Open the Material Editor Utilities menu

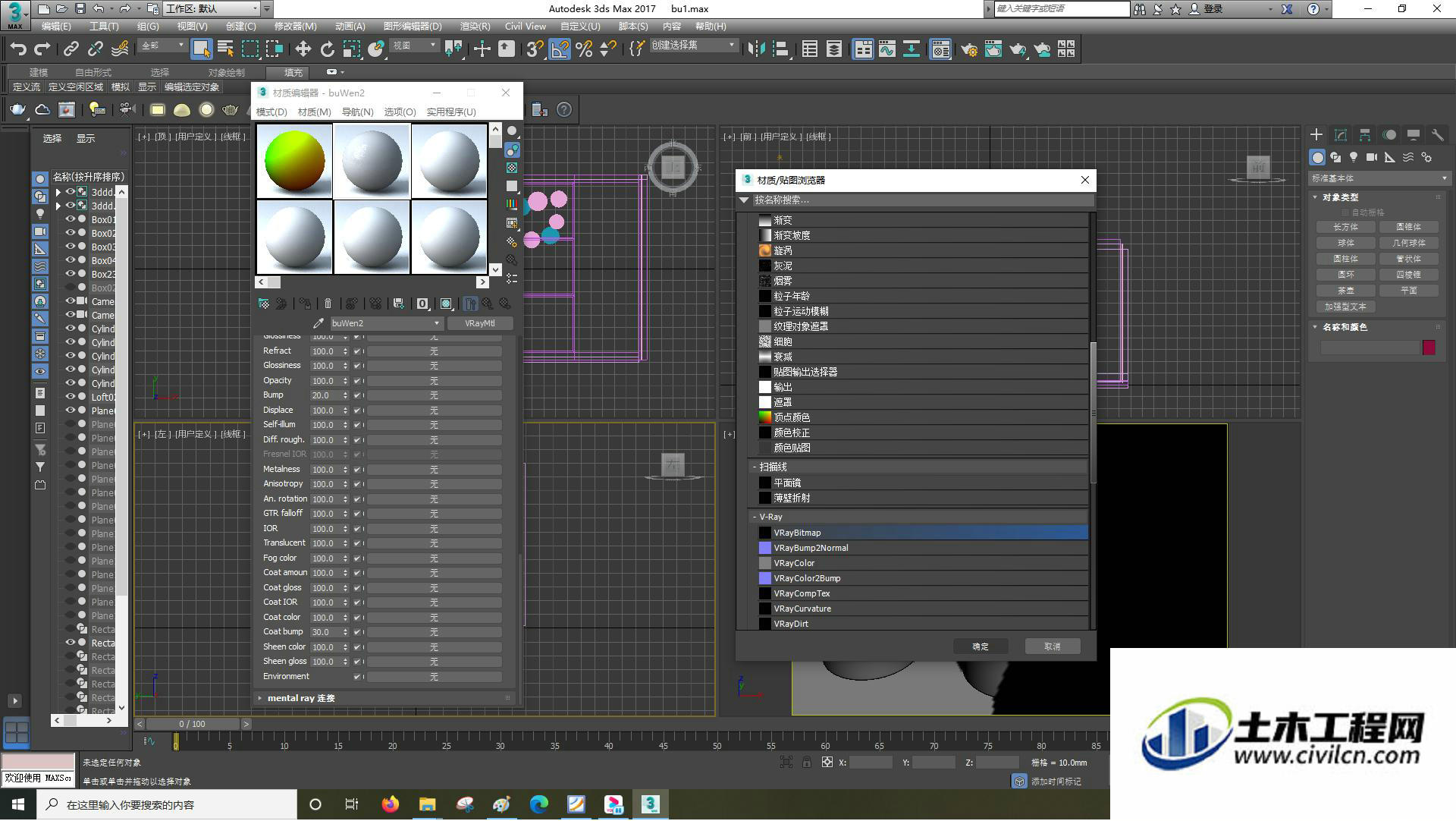tap(450, 112)
